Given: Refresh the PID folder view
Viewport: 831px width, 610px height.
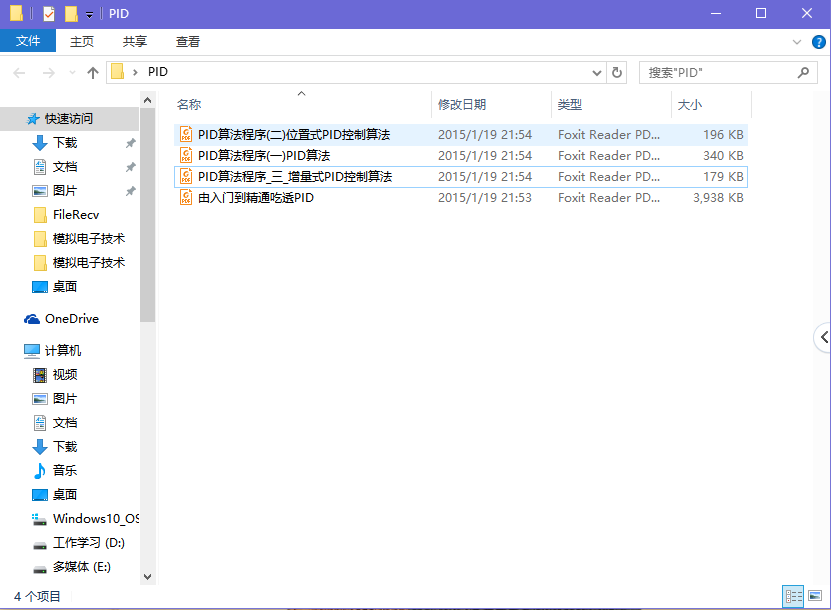Looking at the screenshot, I should (x=616, y=73).
